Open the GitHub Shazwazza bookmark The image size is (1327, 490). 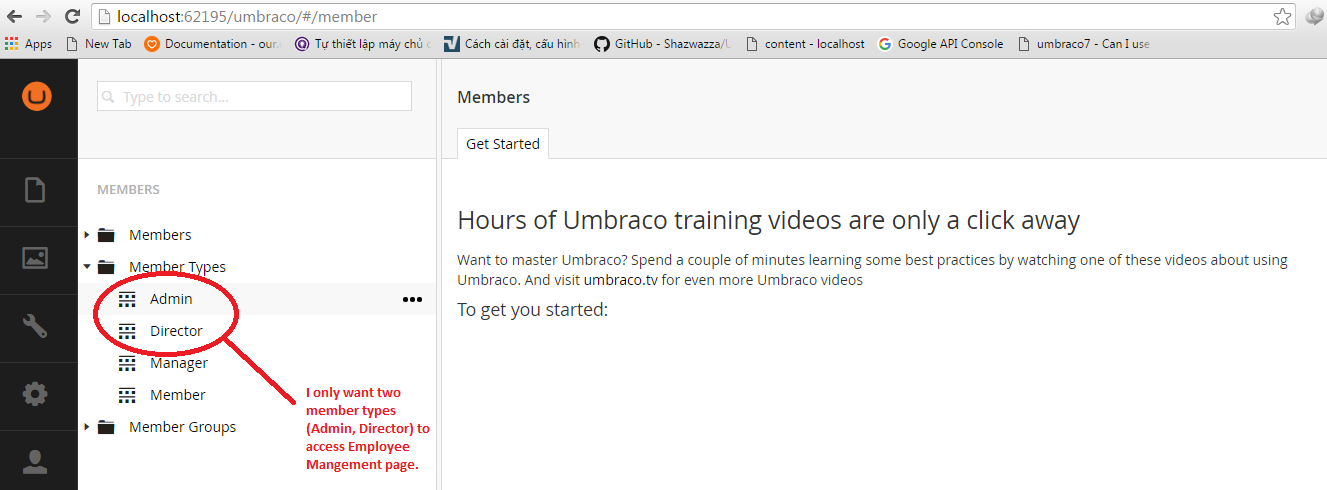(662, 44)
